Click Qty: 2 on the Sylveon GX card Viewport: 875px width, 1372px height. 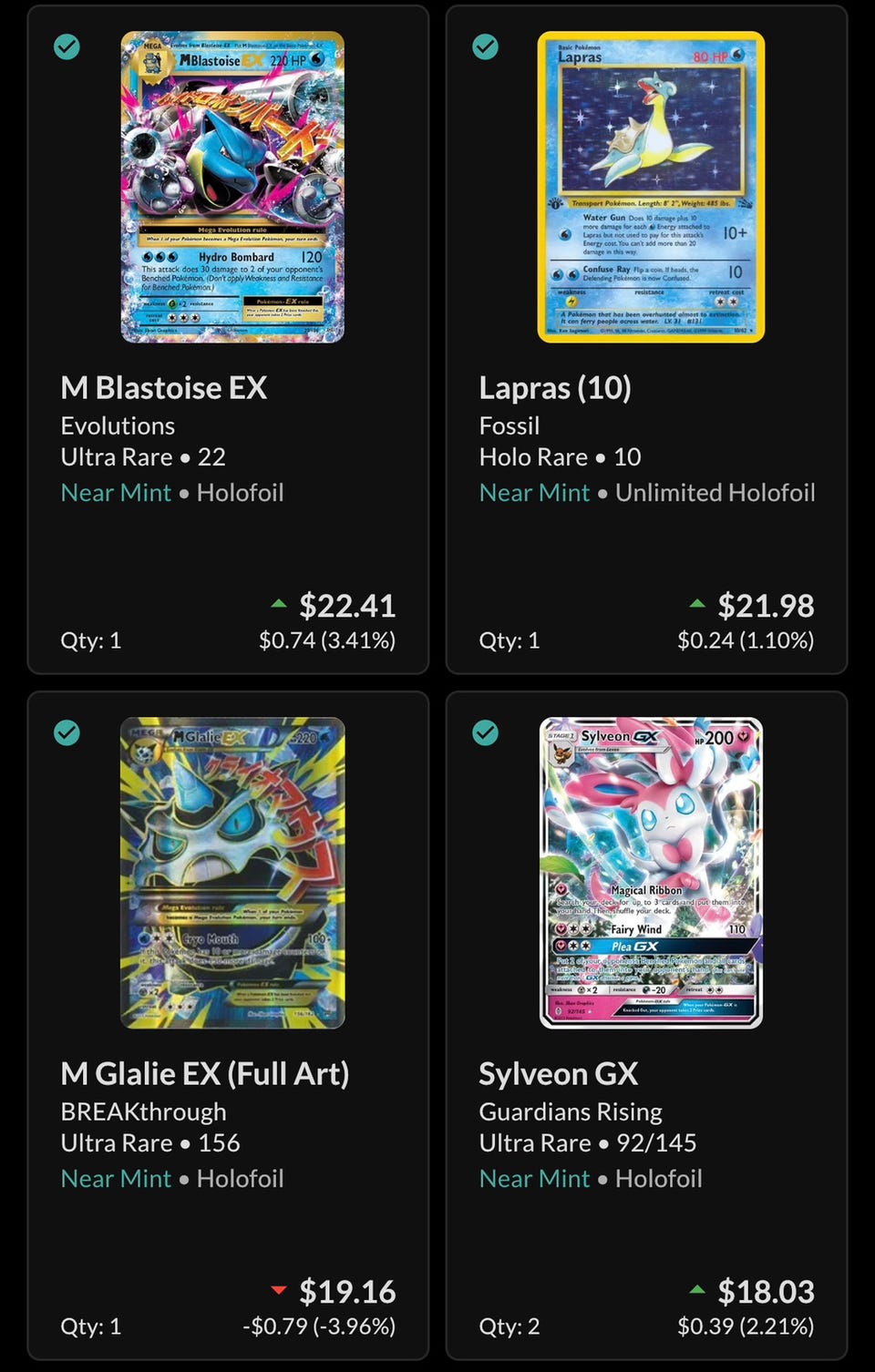point(510,1326)
